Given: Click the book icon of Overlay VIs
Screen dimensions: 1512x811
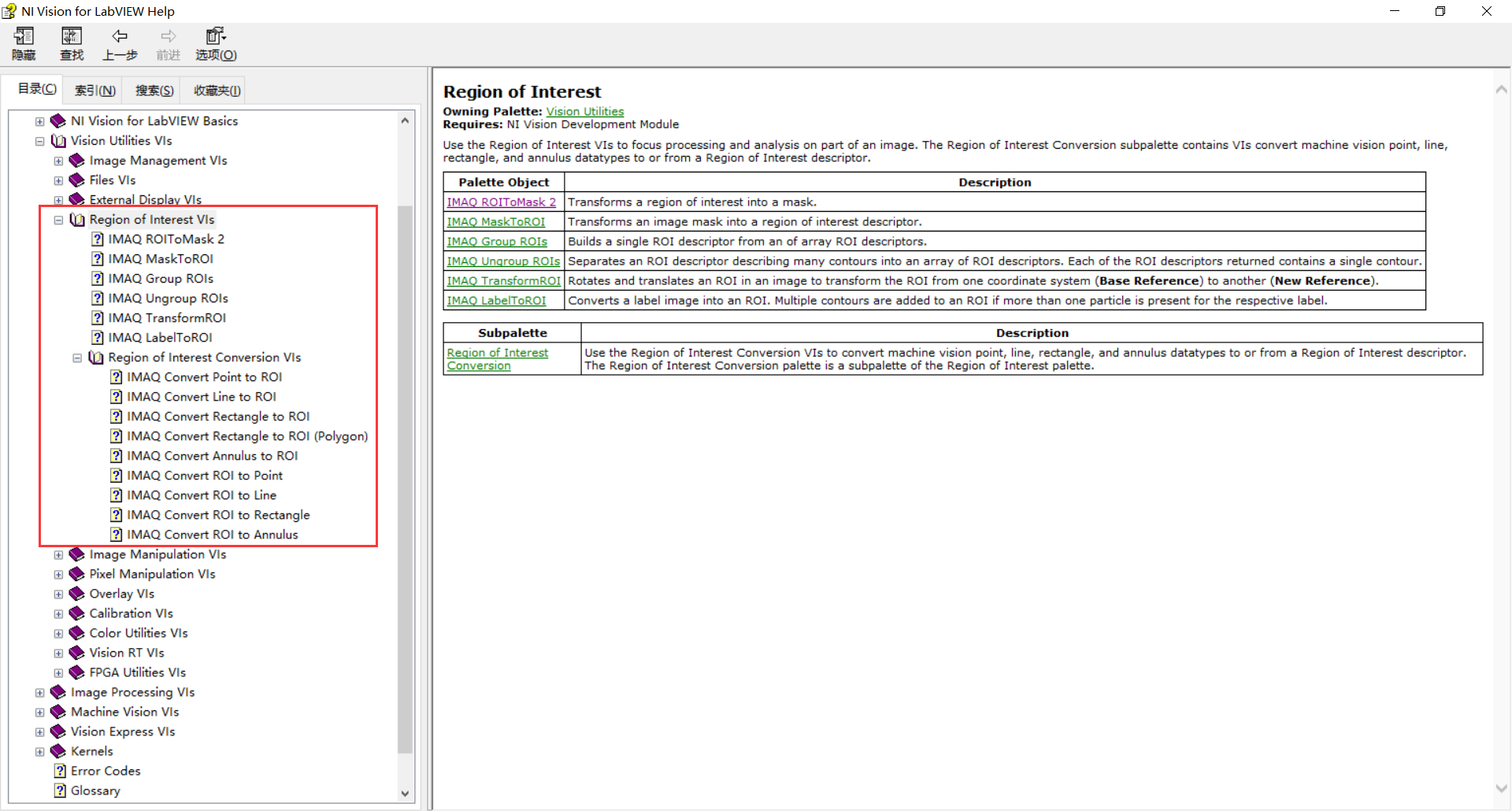Looking at the screenshot, I should pyautogui.click(x=77, y=593).
